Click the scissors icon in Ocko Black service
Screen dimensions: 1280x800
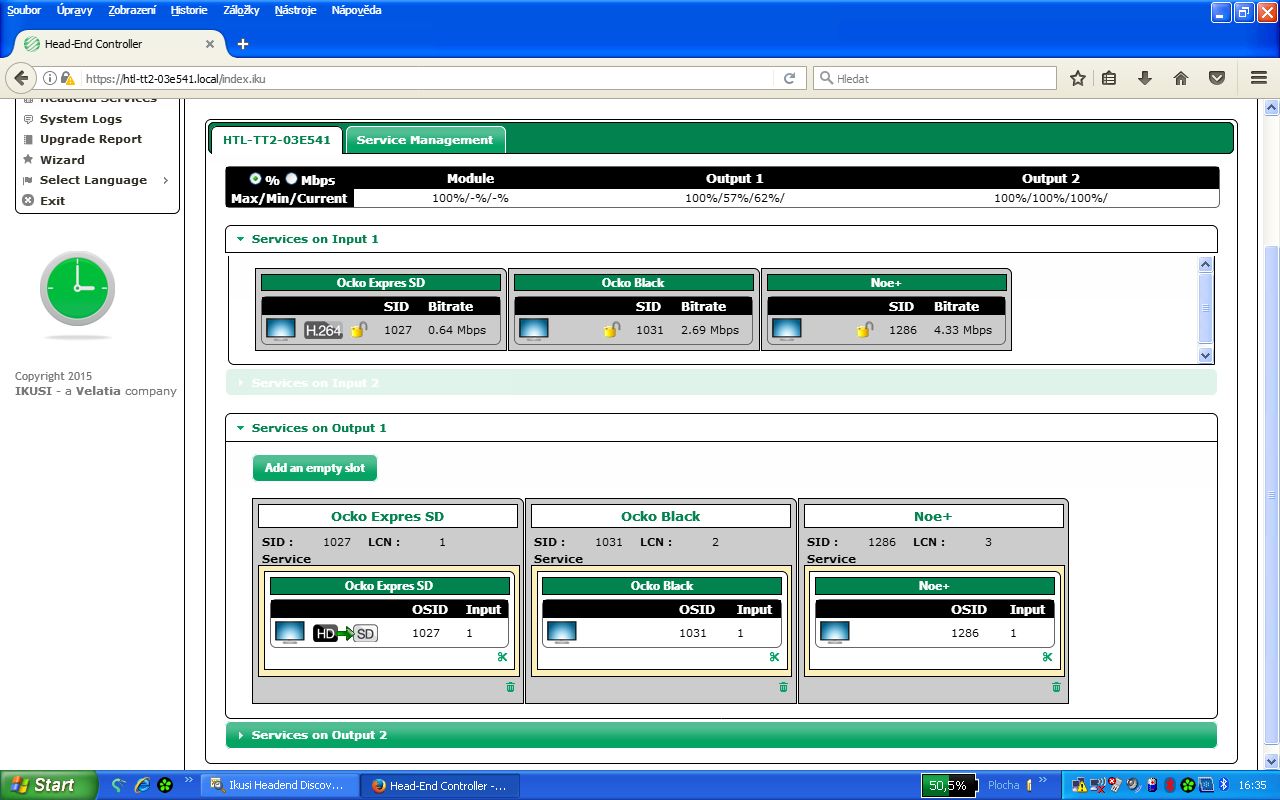774,657
